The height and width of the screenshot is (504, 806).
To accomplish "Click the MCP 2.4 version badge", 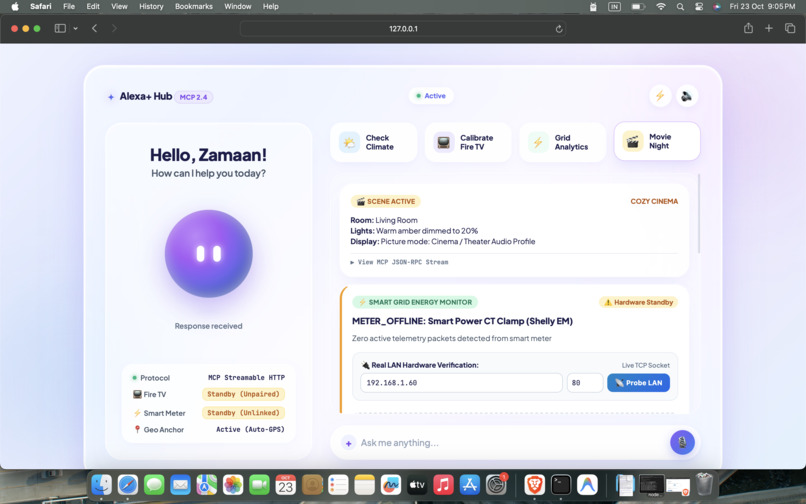I will click(194, 97).
